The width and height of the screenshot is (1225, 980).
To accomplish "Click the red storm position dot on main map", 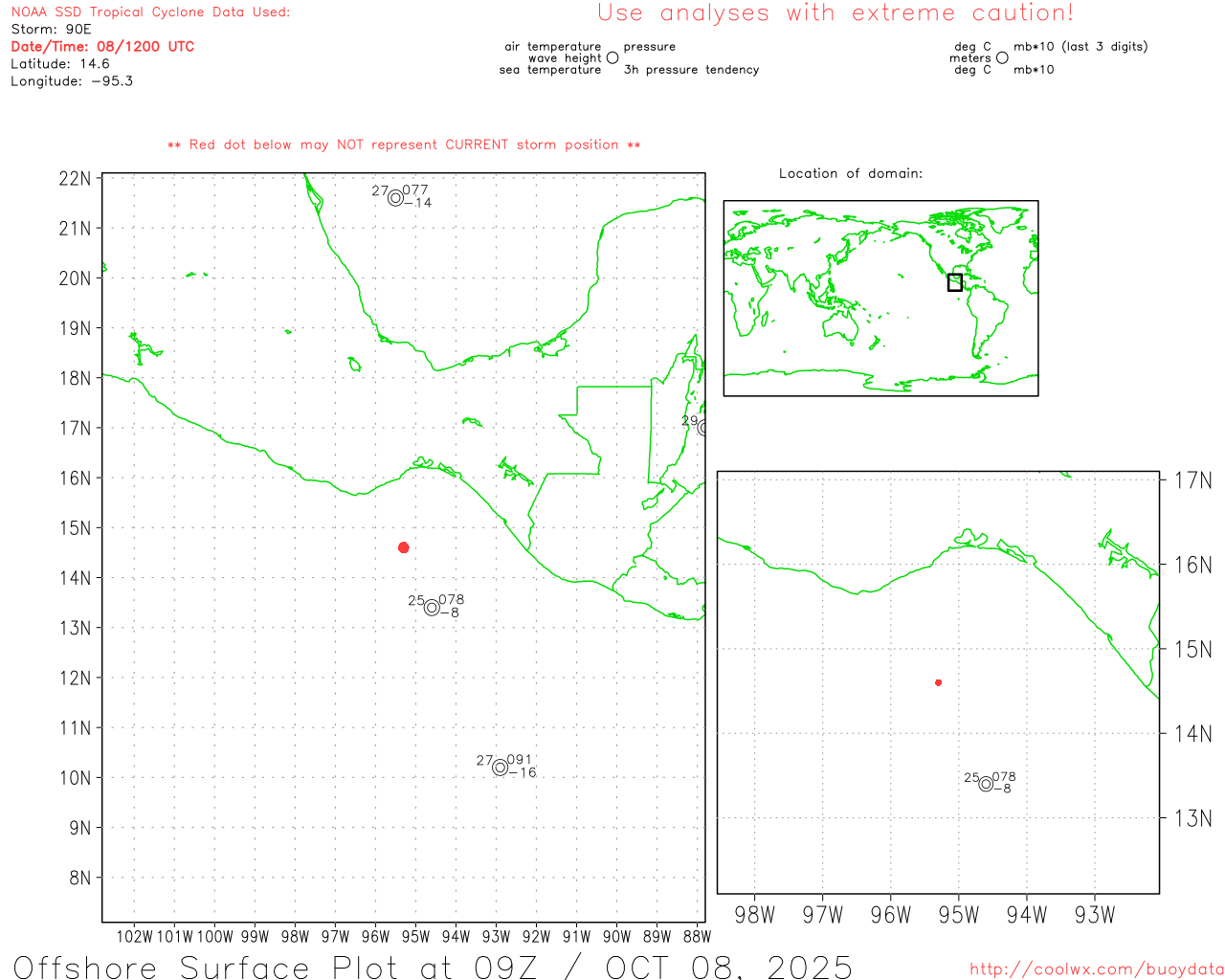I will [404, 547].
